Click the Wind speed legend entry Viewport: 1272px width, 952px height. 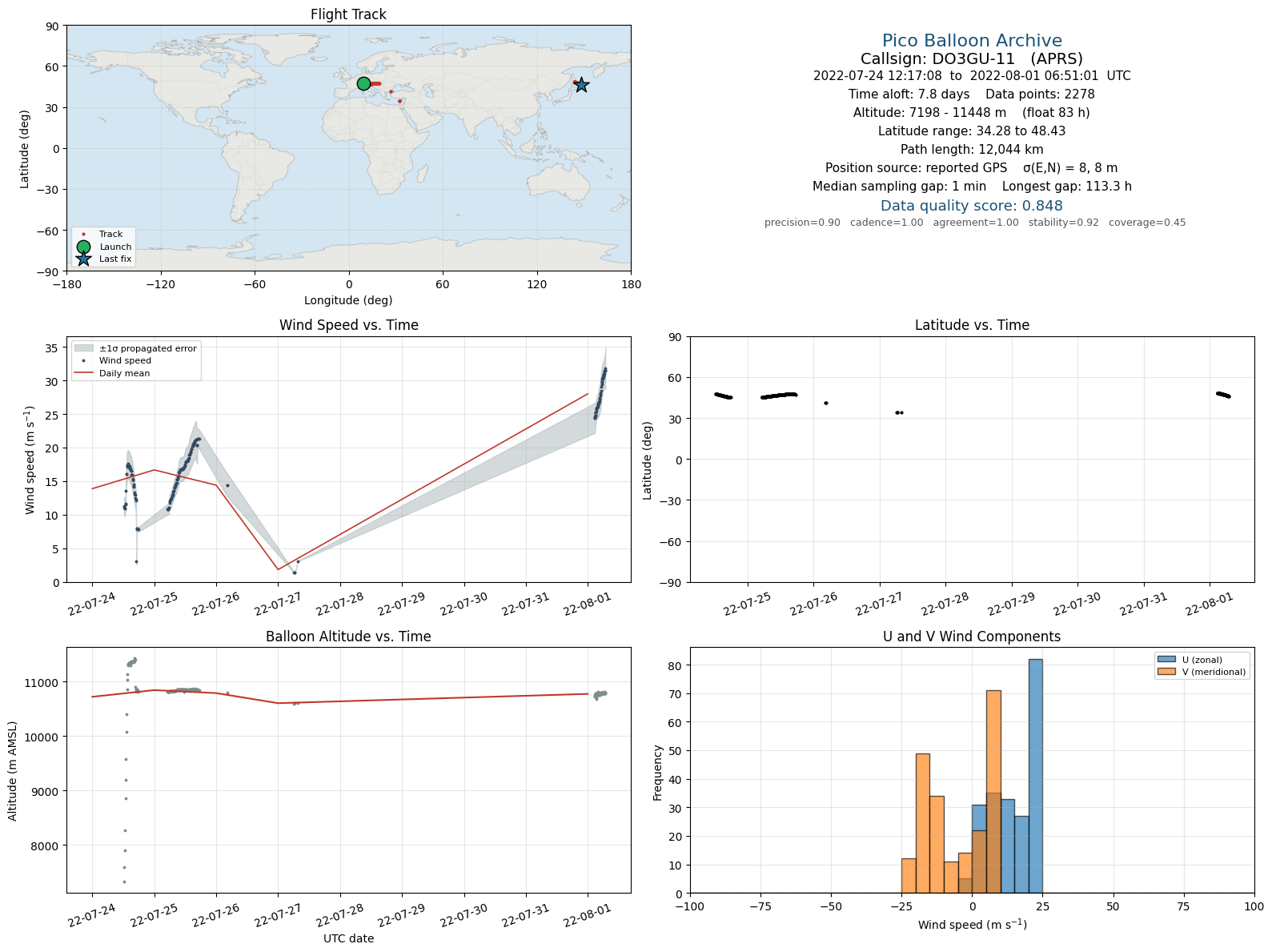(x=112, y=360)
